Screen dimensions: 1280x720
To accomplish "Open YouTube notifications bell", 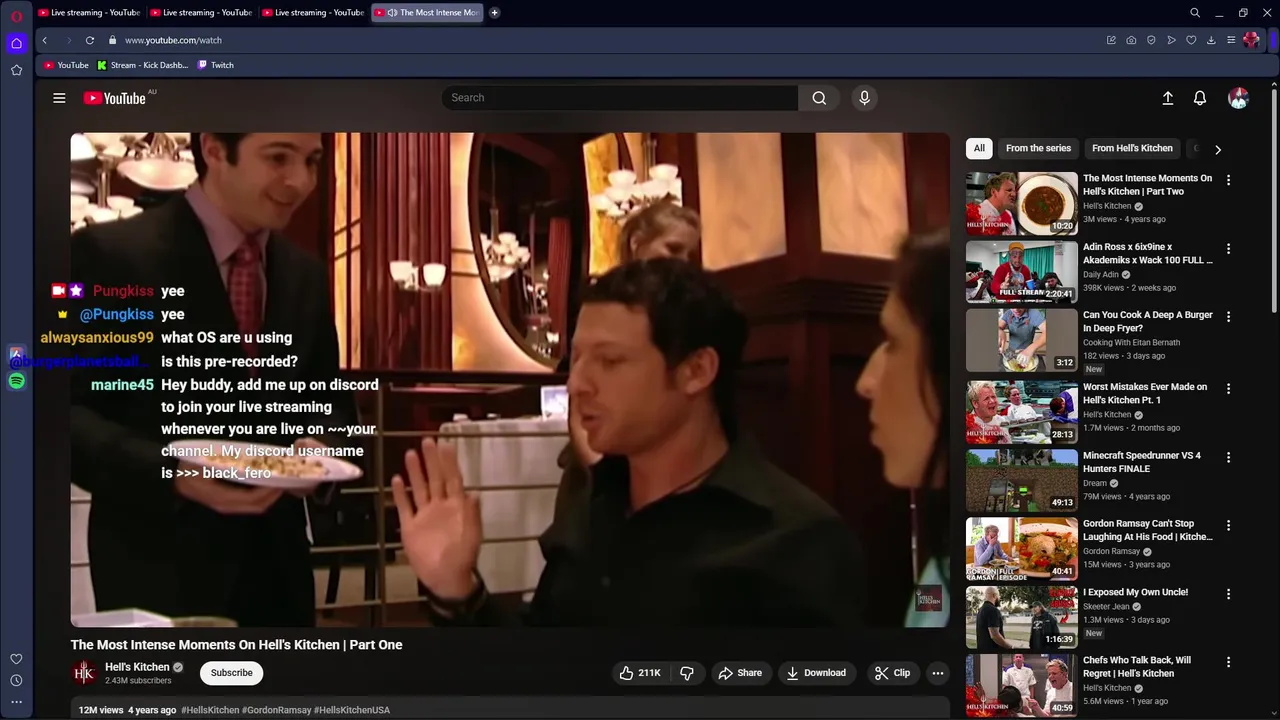I will pos(1200,98).
